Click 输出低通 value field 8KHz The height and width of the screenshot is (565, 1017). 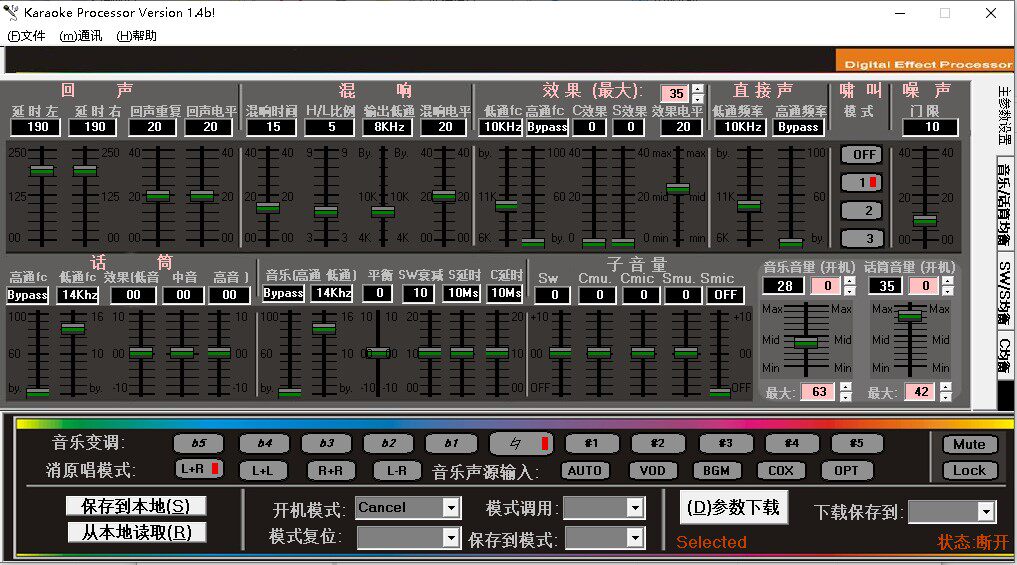pos(388,127)
